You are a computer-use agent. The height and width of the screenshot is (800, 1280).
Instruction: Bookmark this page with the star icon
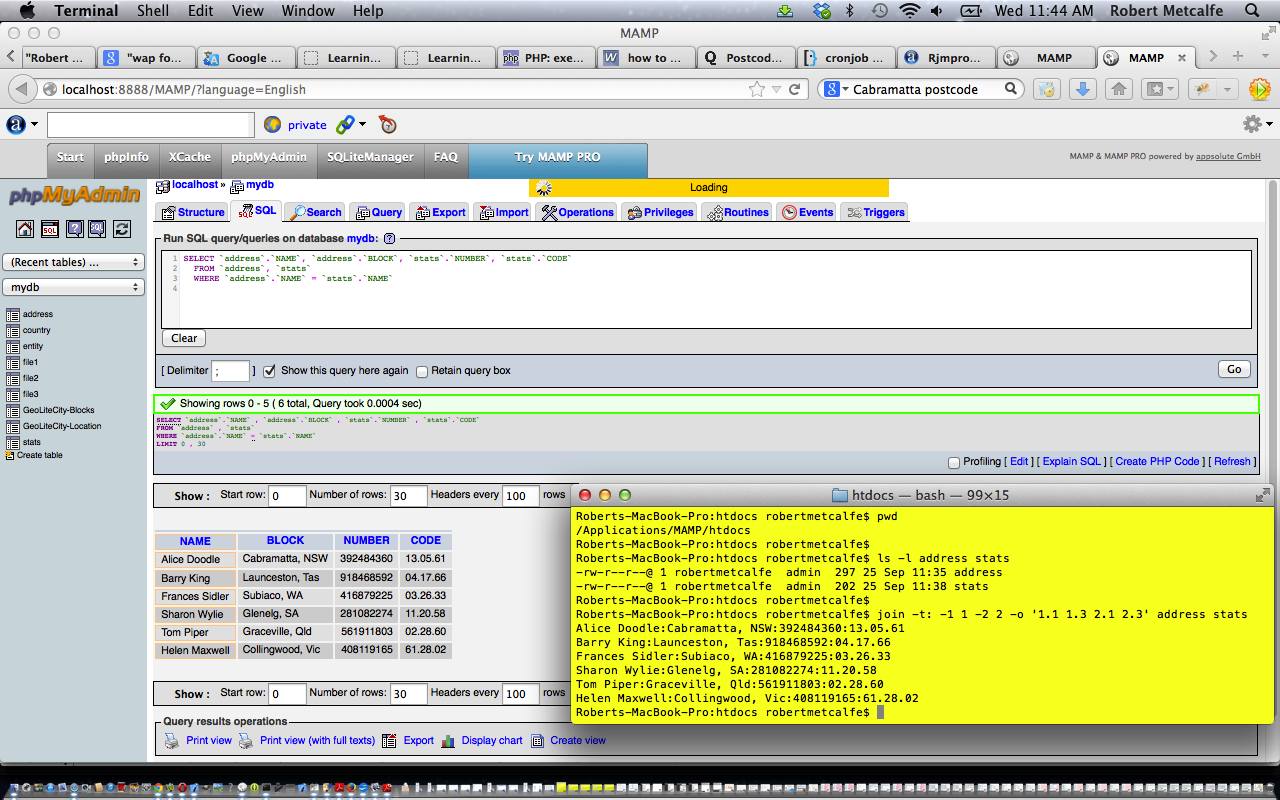757,89
